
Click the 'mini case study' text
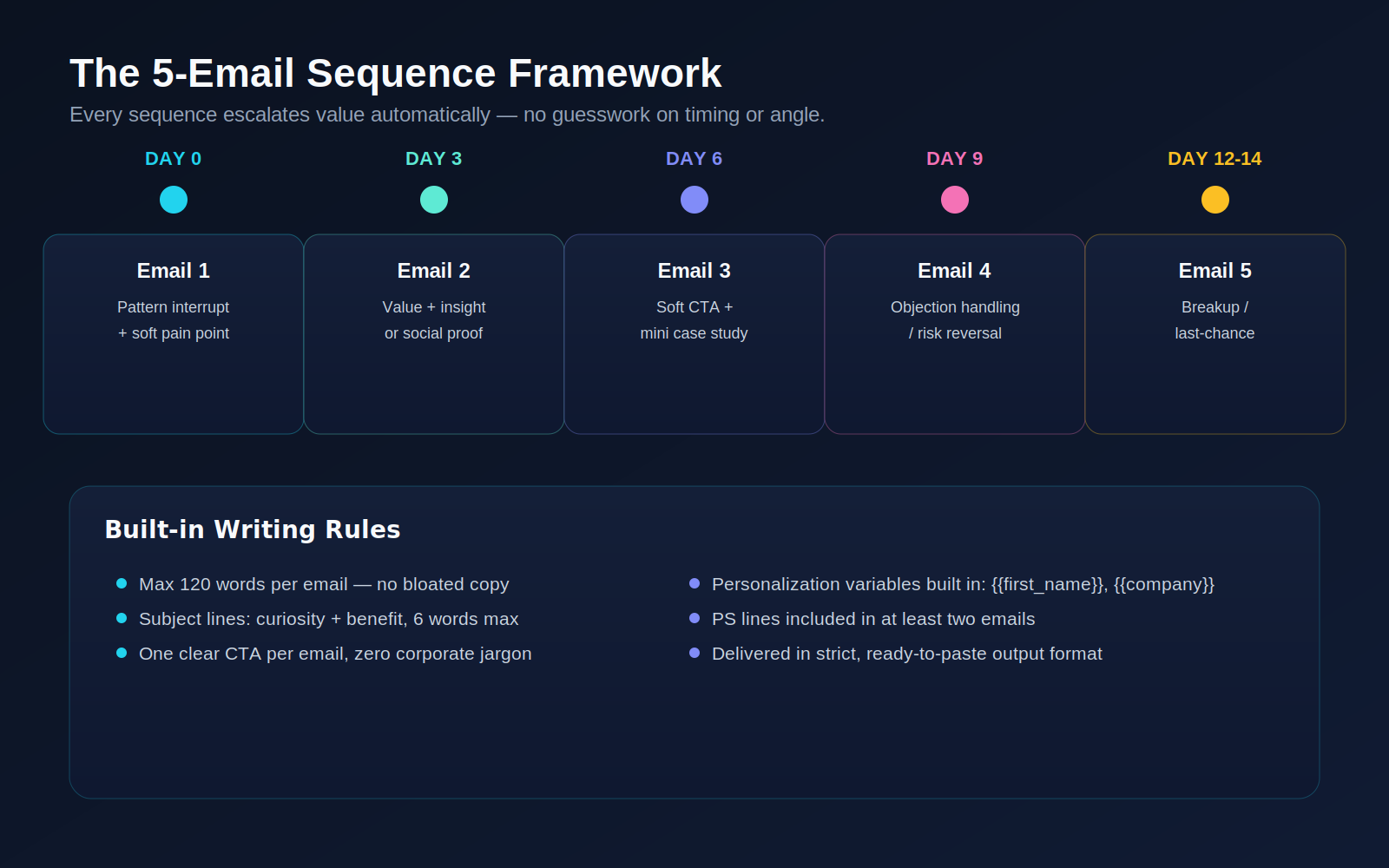coord(694,333)
